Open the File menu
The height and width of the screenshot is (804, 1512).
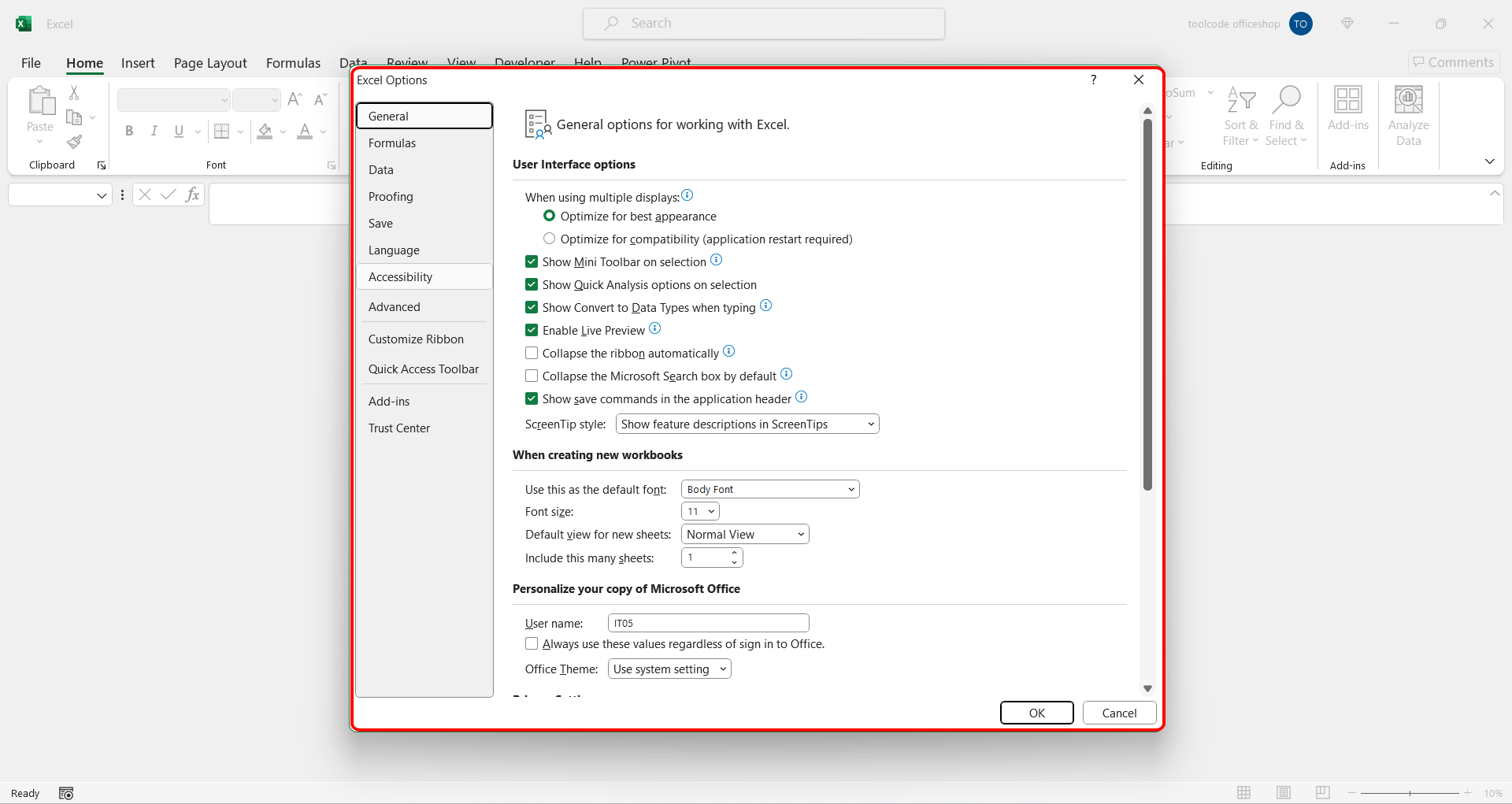click(x=31, y=63)
